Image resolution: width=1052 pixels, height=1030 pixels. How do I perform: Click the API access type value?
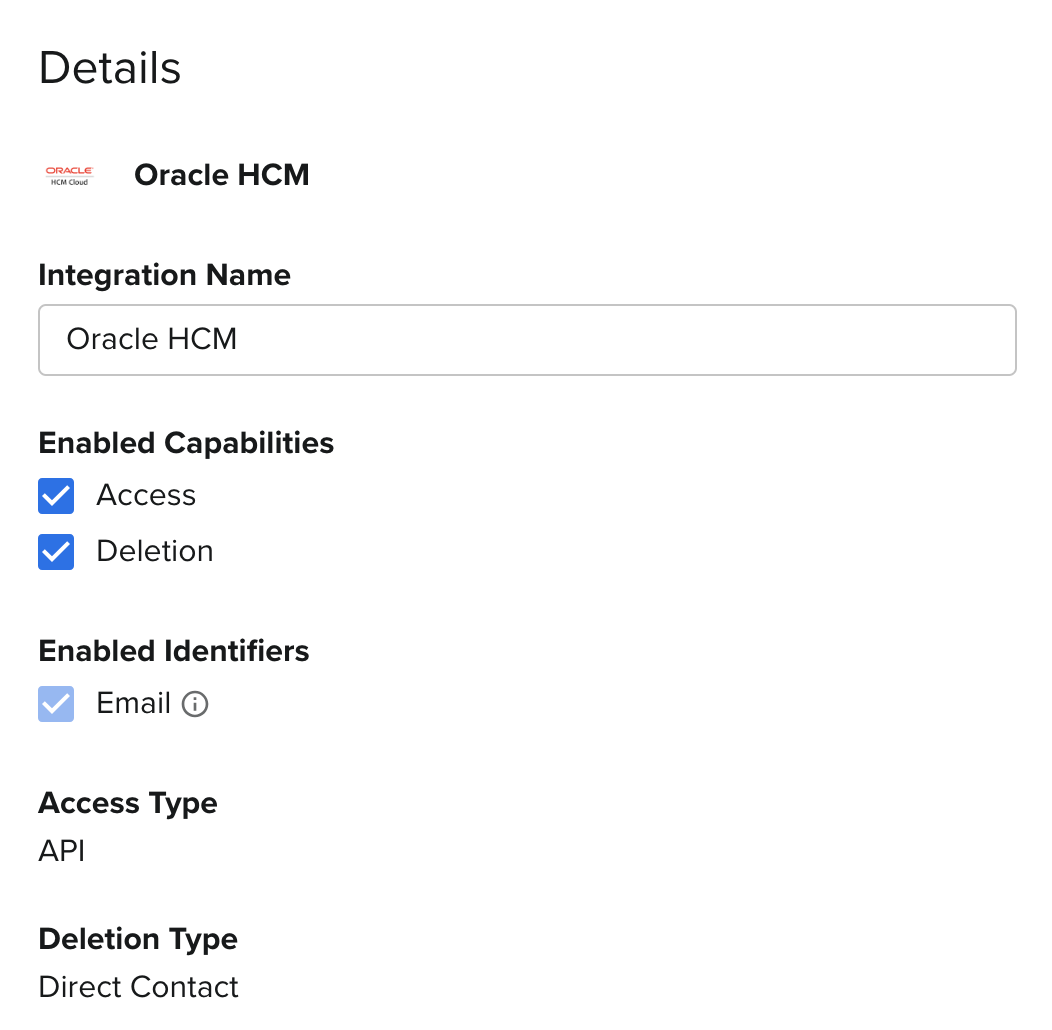[x=62, y=851]
